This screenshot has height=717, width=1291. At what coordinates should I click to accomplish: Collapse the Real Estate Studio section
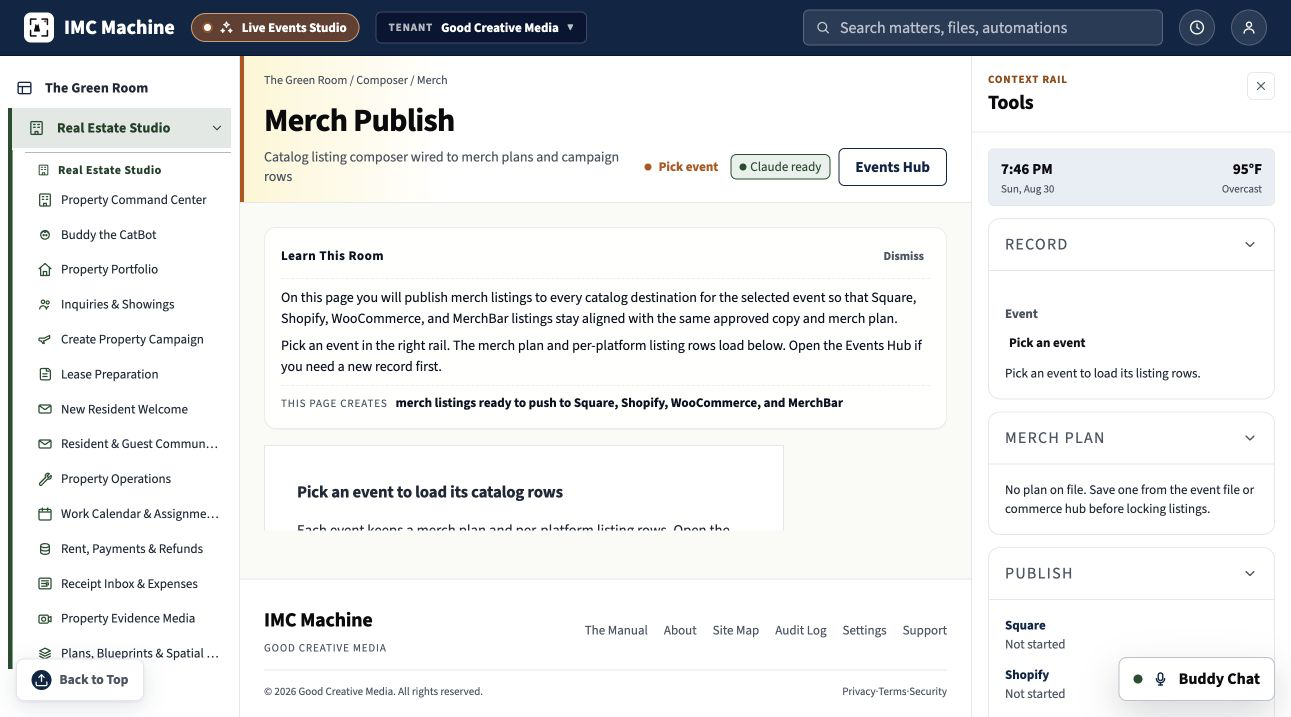(x=217, y=128)
